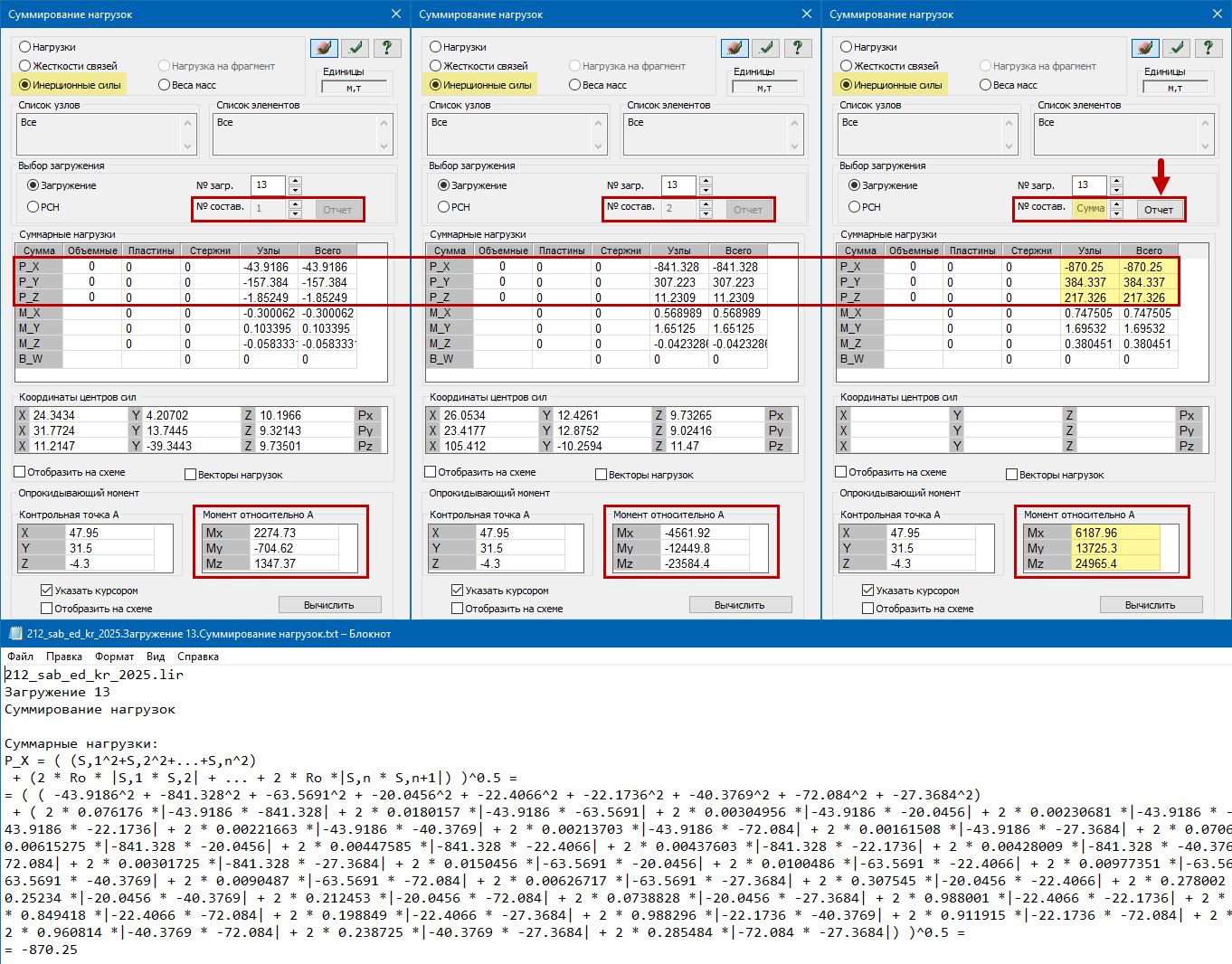Image resolution: width=1232 pixels, height=964 pixels.
Task: Open help with question mark in right dialog
Action: point(1208,48)
